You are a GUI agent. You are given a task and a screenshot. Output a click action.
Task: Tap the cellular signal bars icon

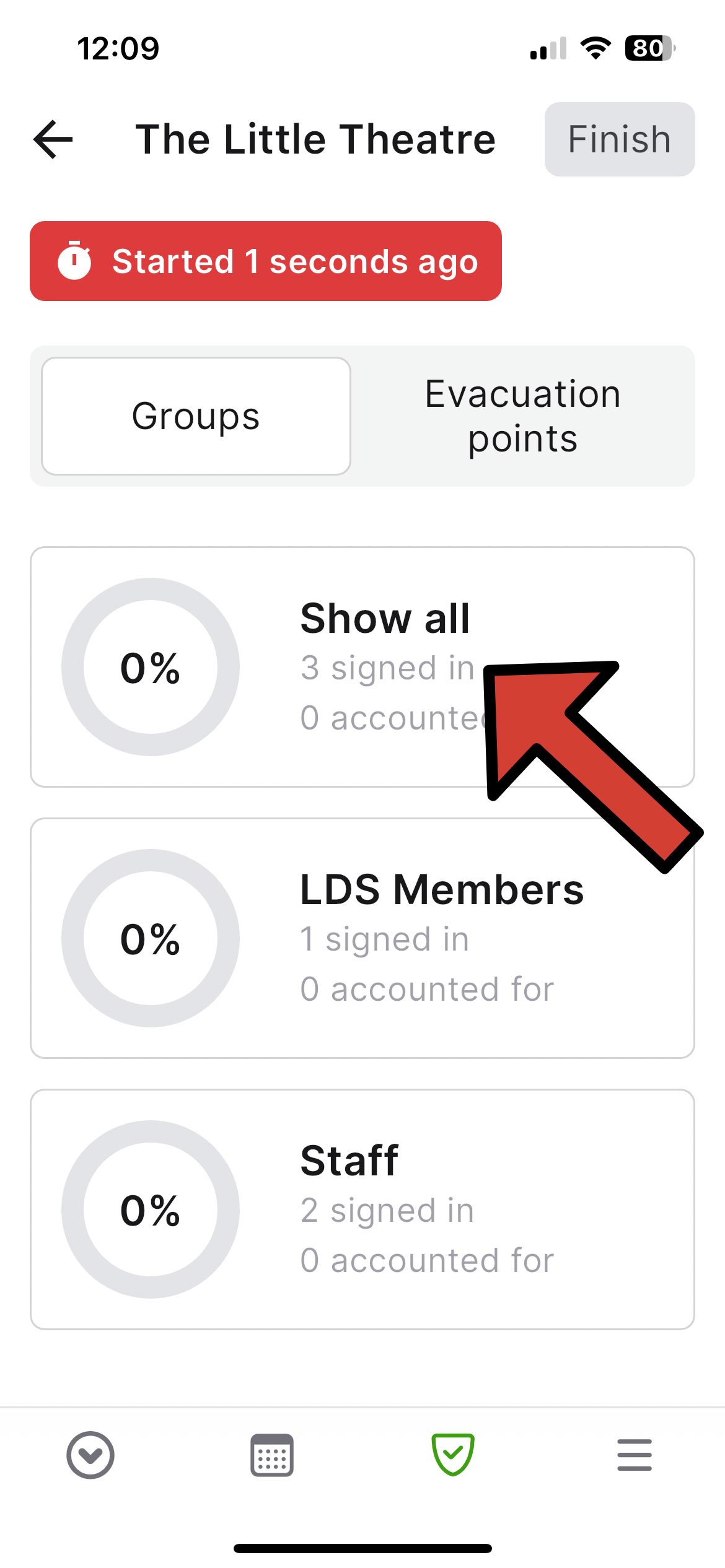click(x=548, y=48)
